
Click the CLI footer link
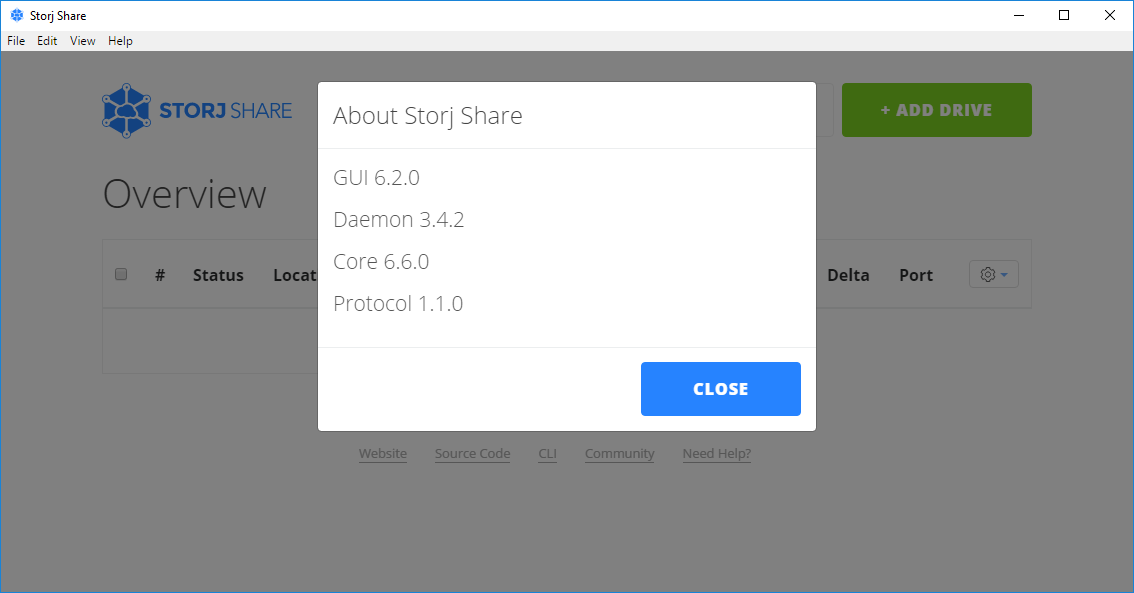(x=547, y=453)
